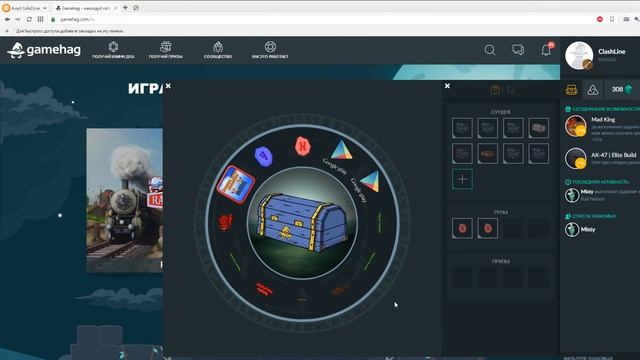Click the bookmark icon in address bar

612,19
